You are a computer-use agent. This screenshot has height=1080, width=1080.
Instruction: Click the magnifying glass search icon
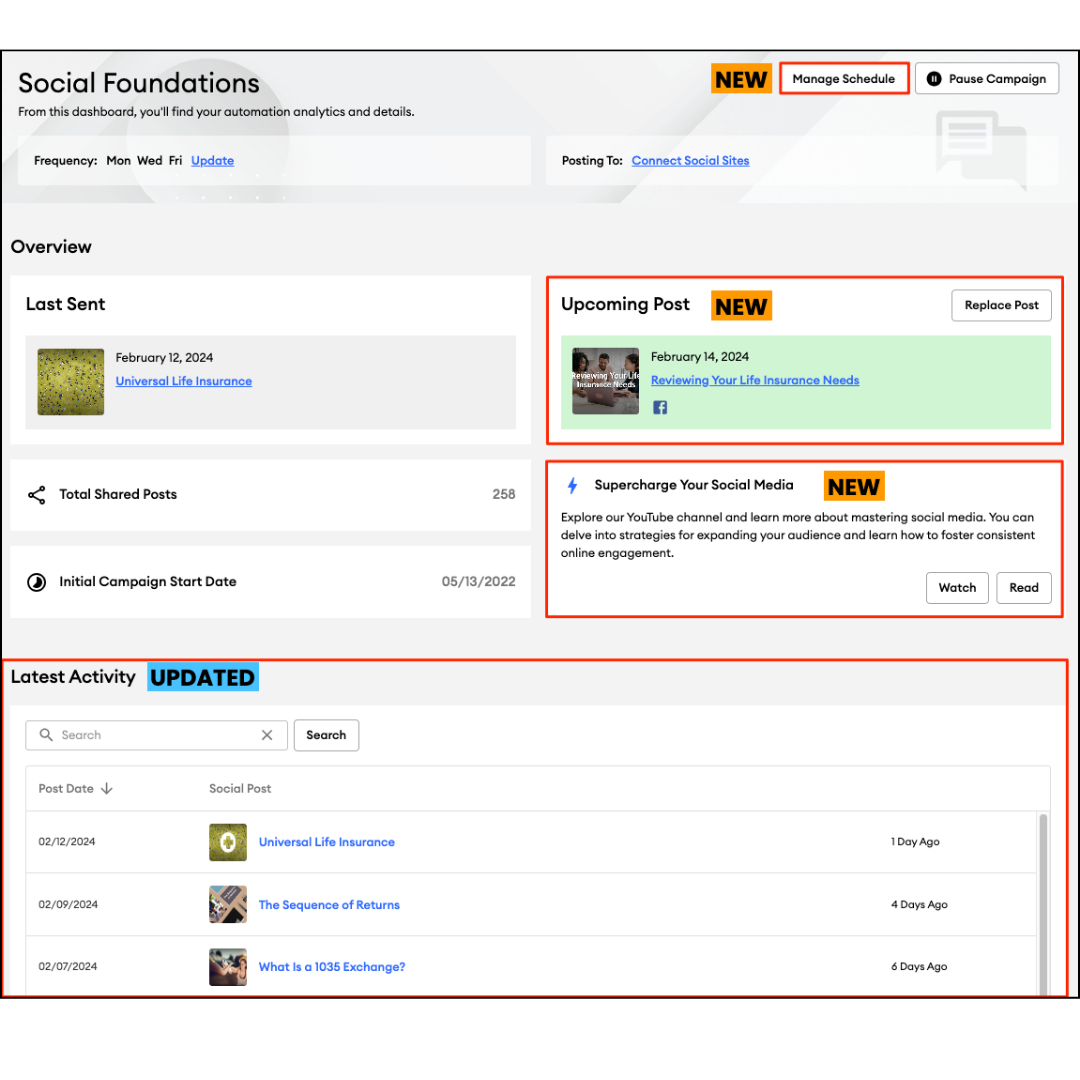click(x=46, y=735)
